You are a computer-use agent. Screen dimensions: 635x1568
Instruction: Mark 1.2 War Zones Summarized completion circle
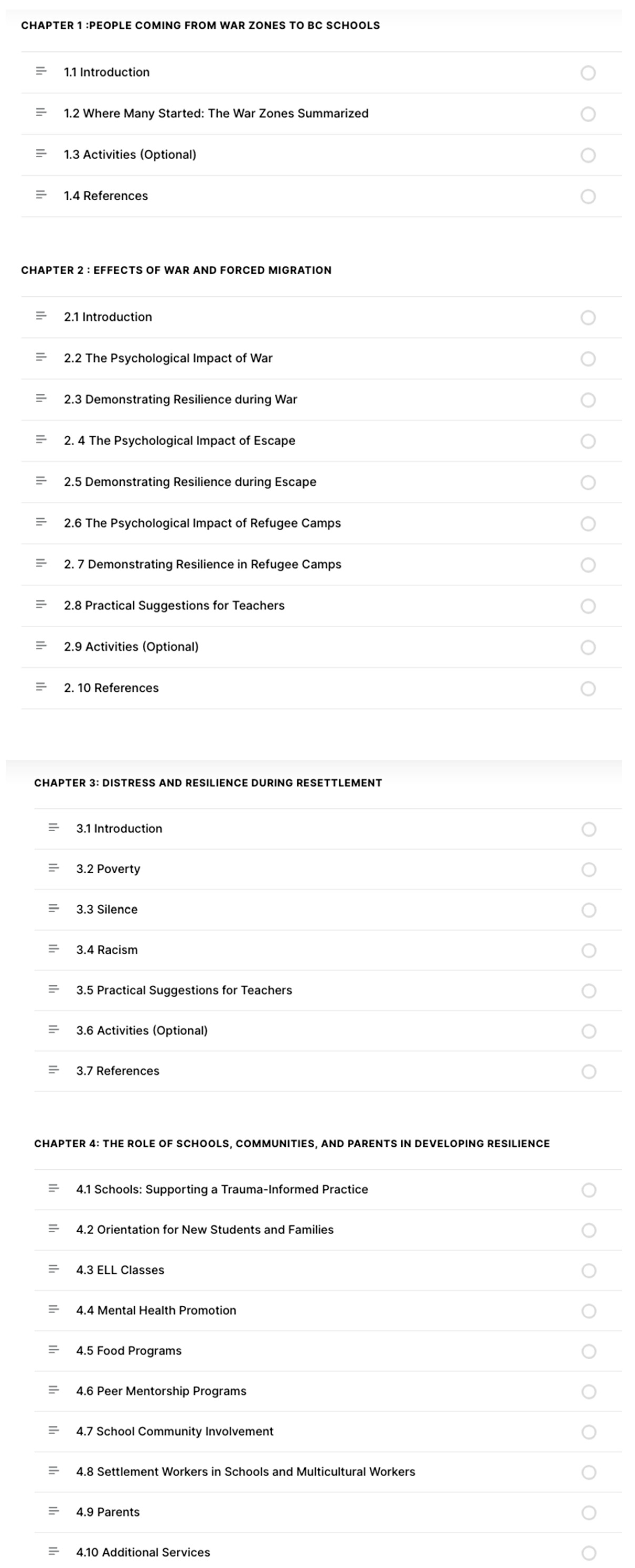[588, 114]
